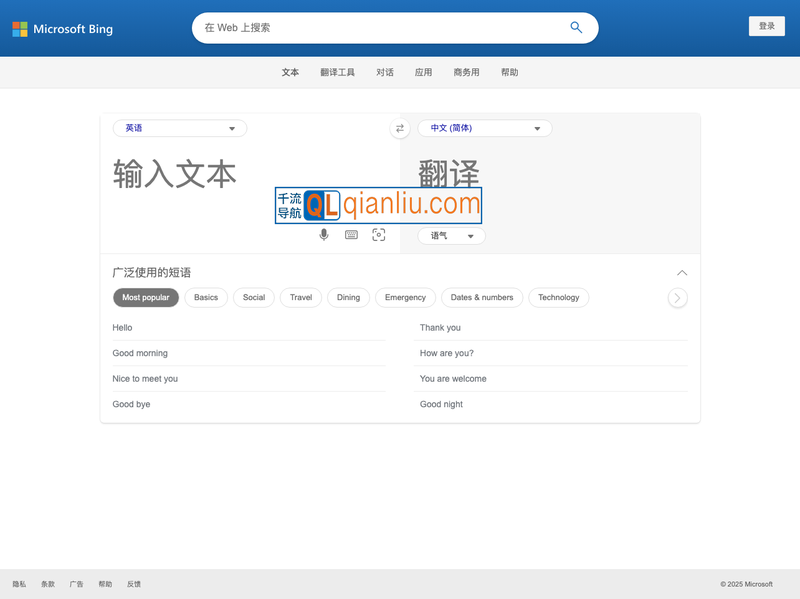This screenshot has height=599, width=800.
Task: Select the Travel phrase category
Action: [x=301, y=297]
